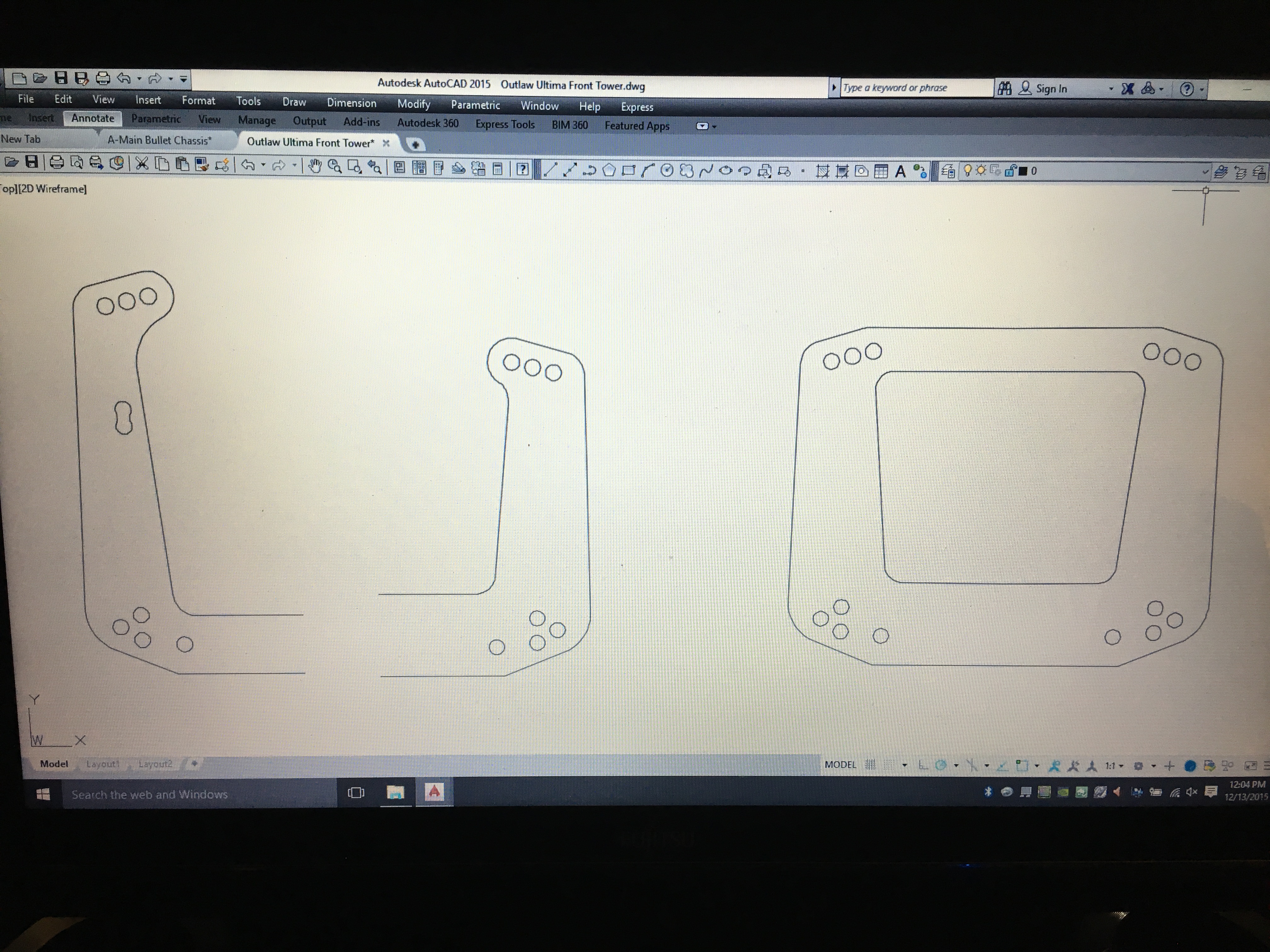This screenshot has height=952, width=1270.
Task: Click the Cut scissors icon
Action: tap(142, 163)
